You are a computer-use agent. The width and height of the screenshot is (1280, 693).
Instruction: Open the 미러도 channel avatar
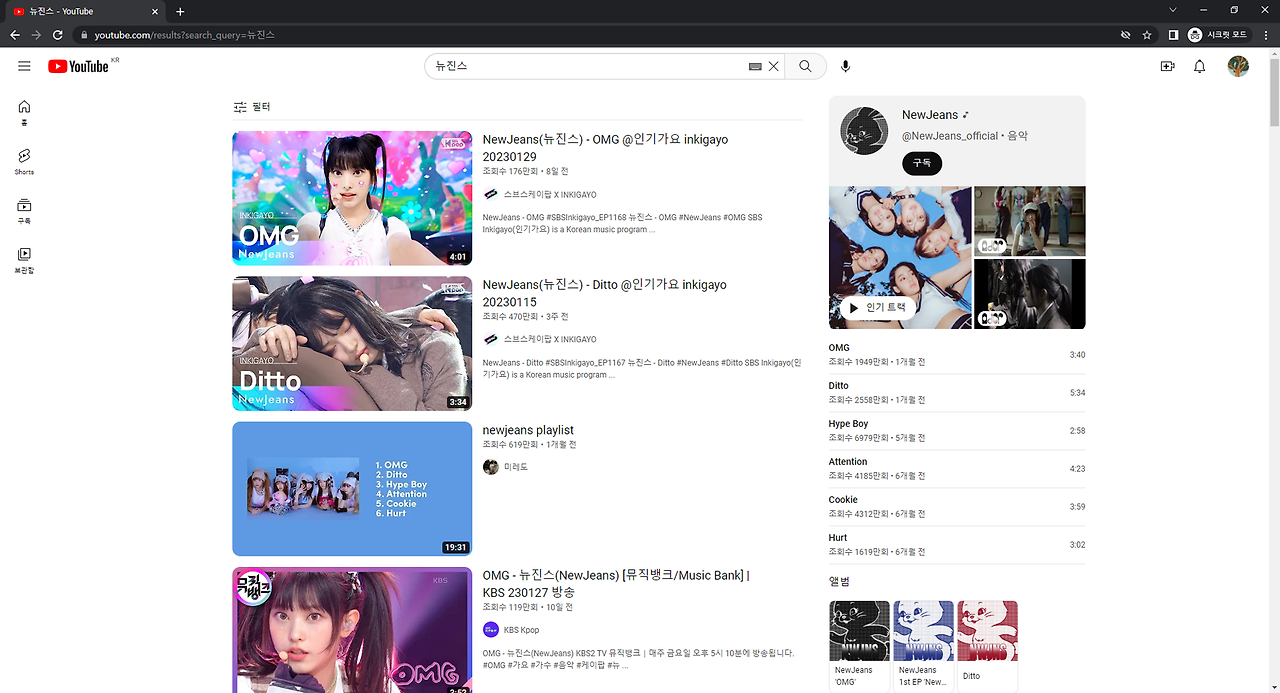[x=490, y=467]
